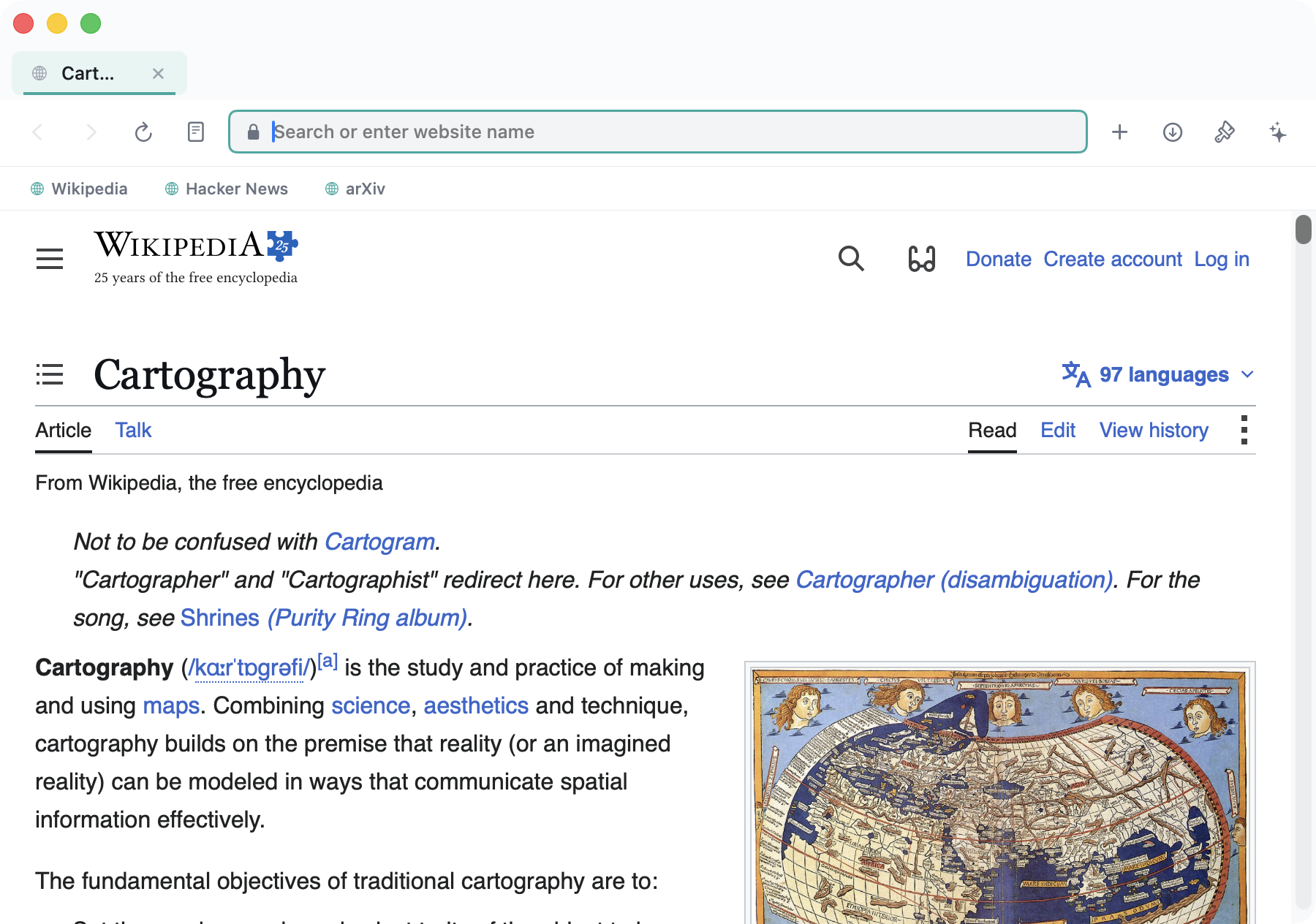Click the browser forward arrow

tap(91, 132)
